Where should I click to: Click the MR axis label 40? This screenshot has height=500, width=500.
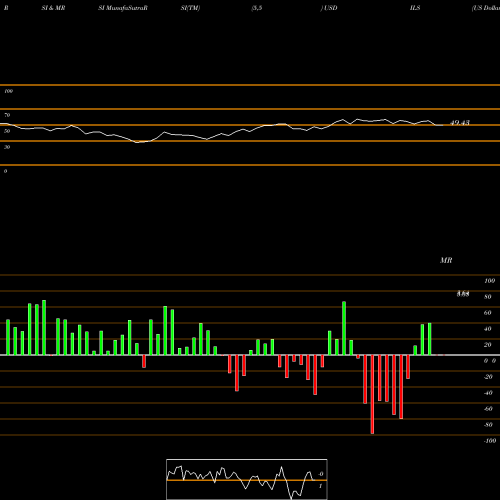pos(488,329)
